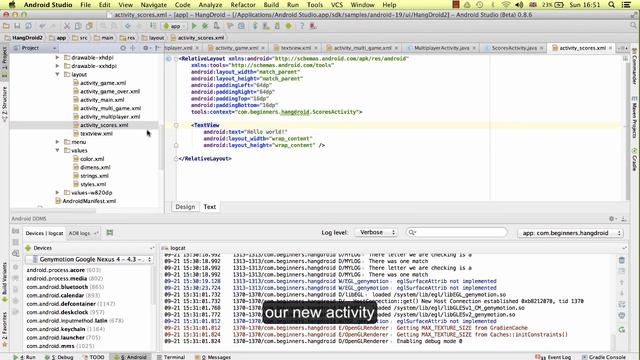Open the TODO tool window
The height and width of the screenshot is (360, 640).
93,357
